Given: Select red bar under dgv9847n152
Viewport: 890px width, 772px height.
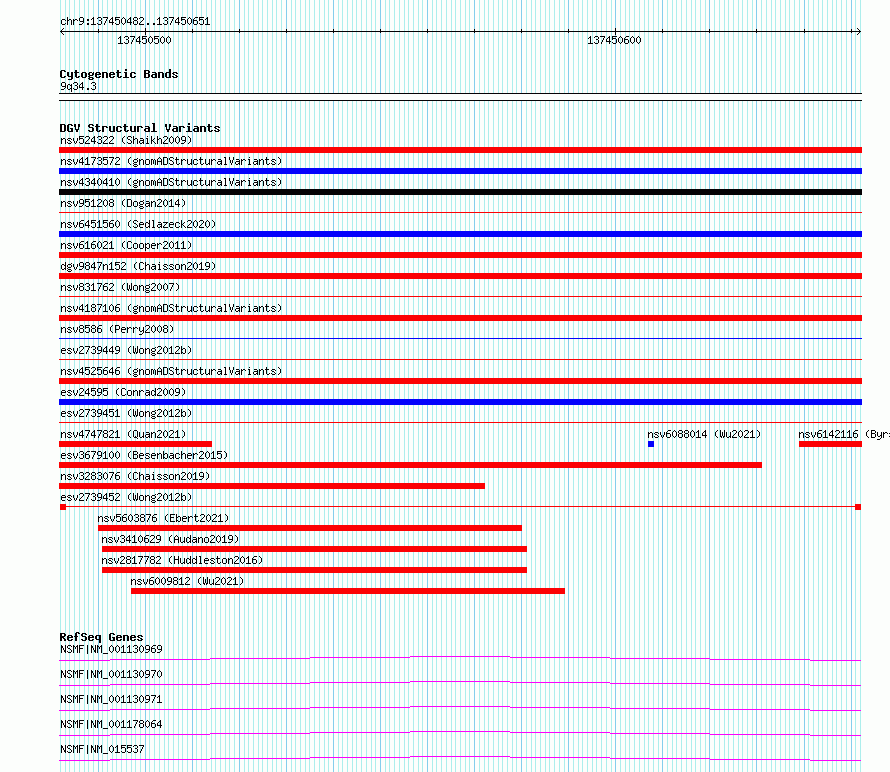Looking at the screenshot, I should 460,276.
